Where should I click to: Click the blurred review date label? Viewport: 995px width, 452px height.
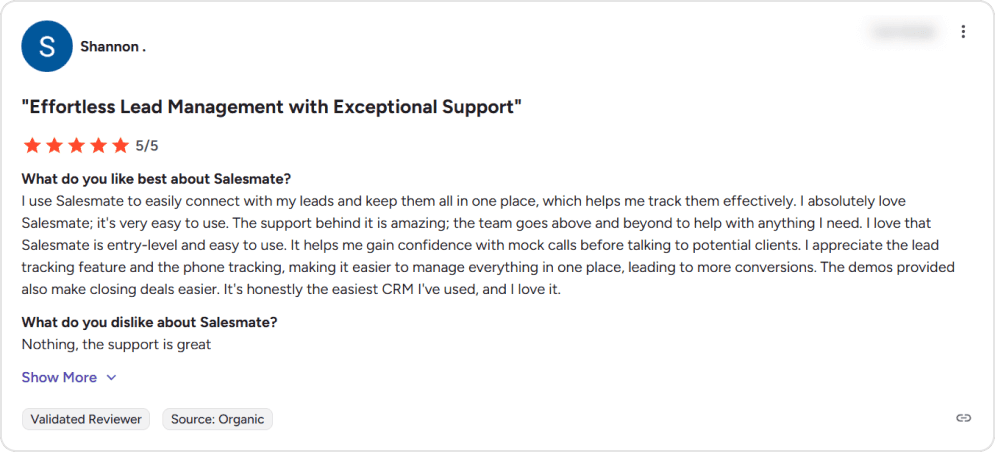click(903, 32)
